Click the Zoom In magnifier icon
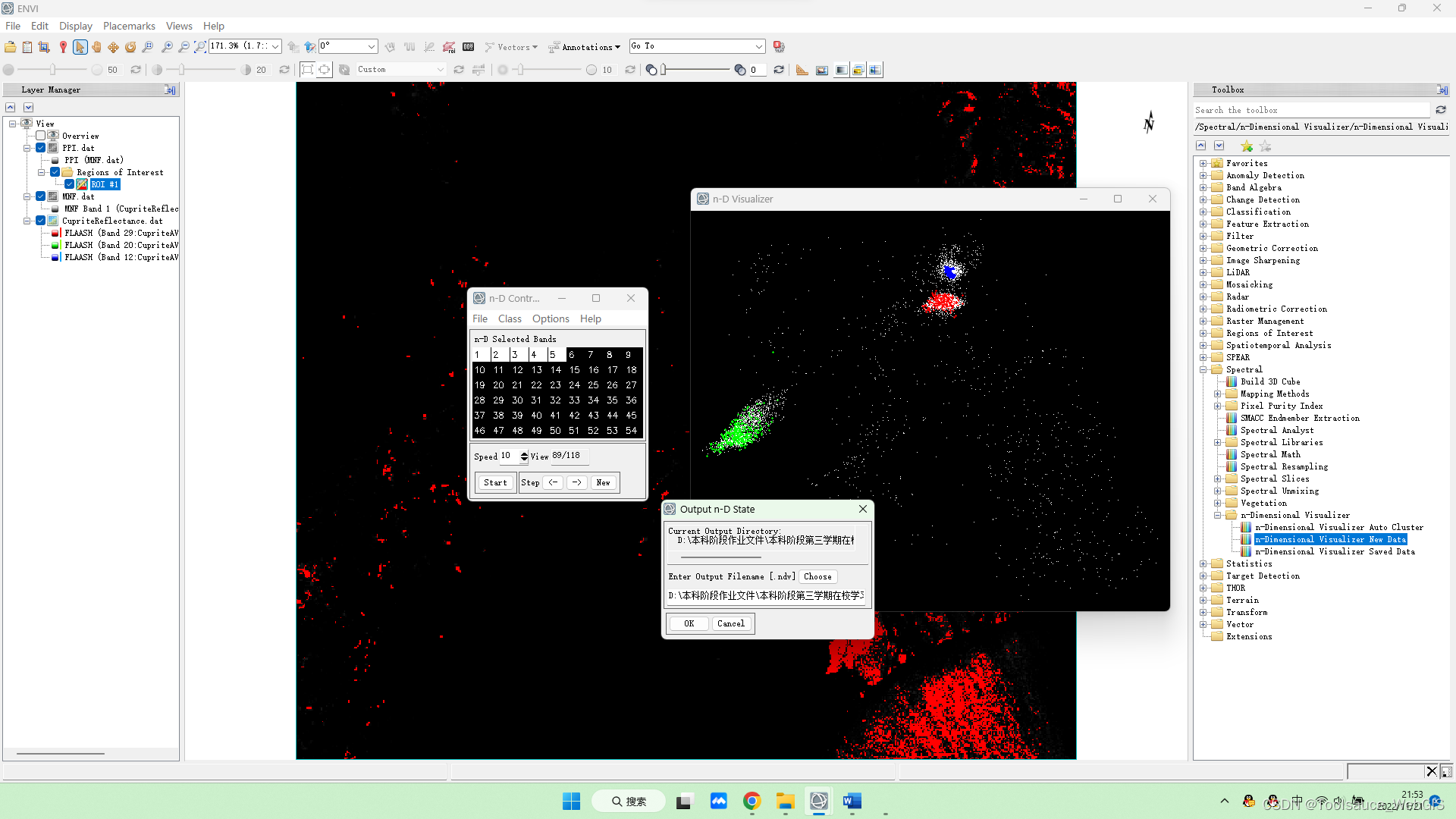 point(167,47)
